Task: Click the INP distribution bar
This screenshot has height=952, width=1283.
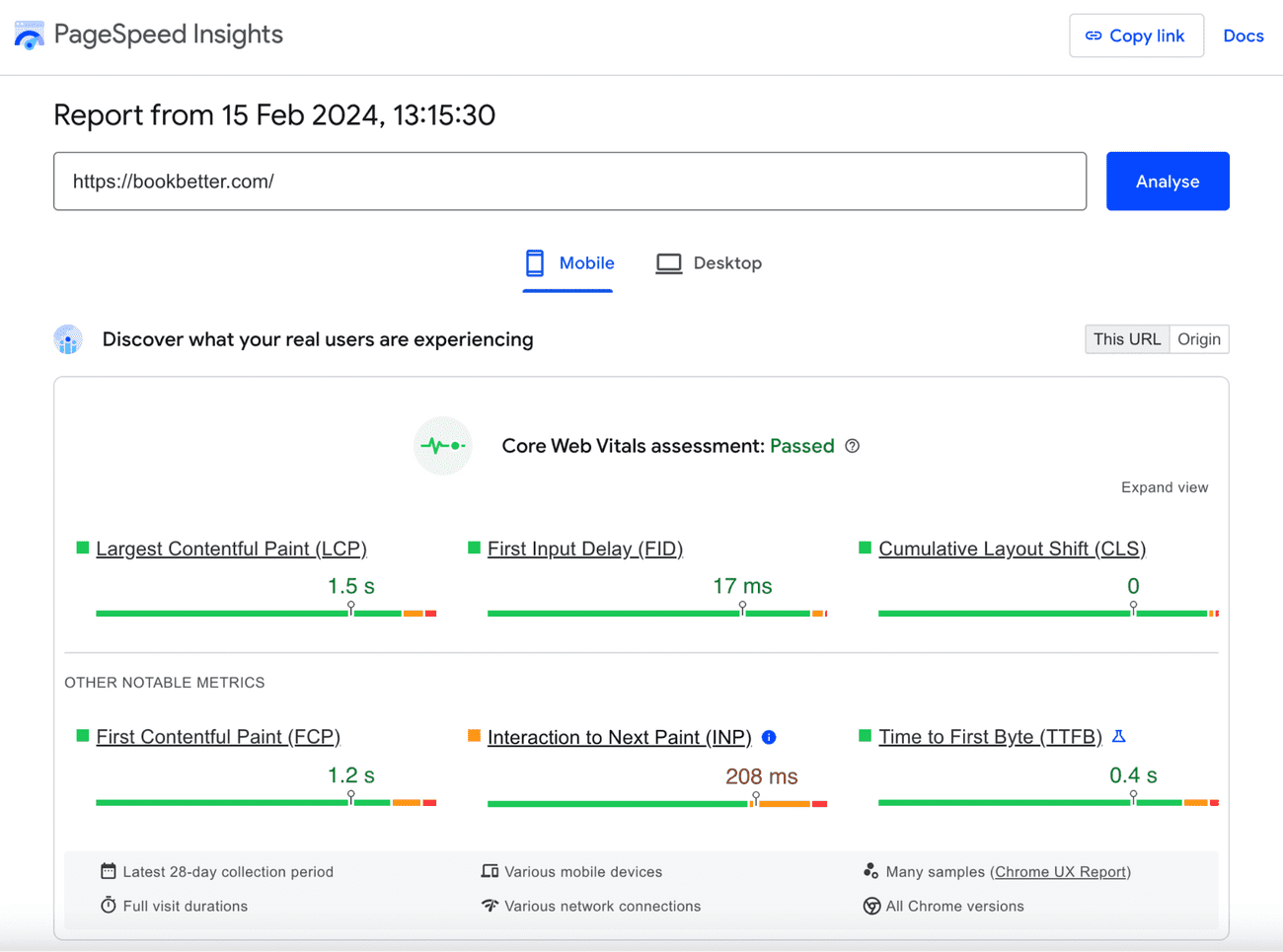Action: pyautogui.click(x=657, y=804)
